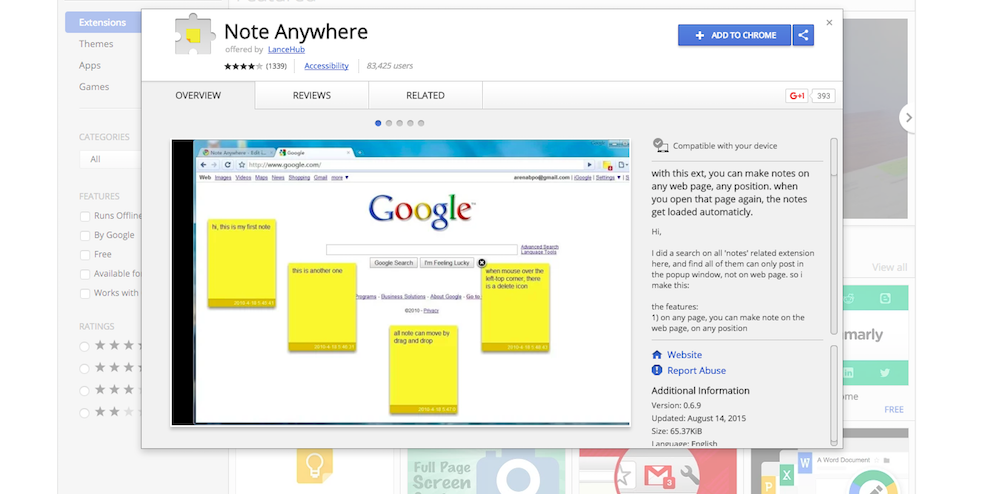Click the Report Abuse warning icon
1000x494 pixels.
pos(657,371)
